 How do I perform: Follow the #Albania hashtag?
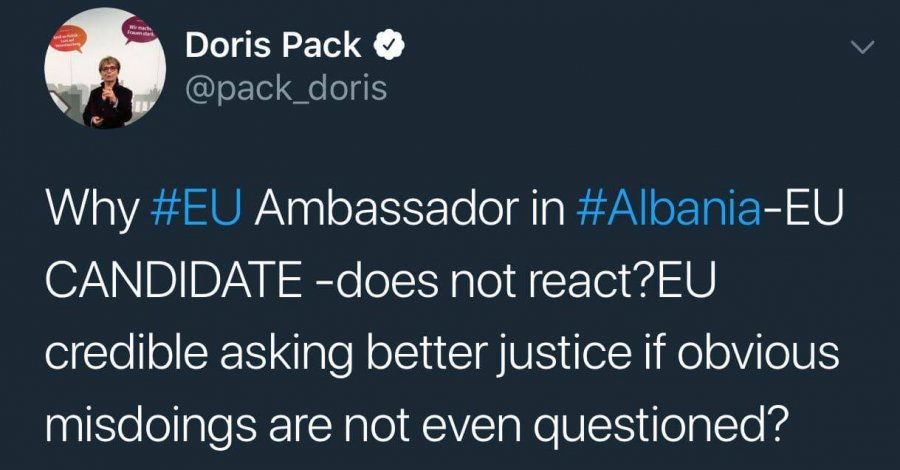(x=669, y=209)
